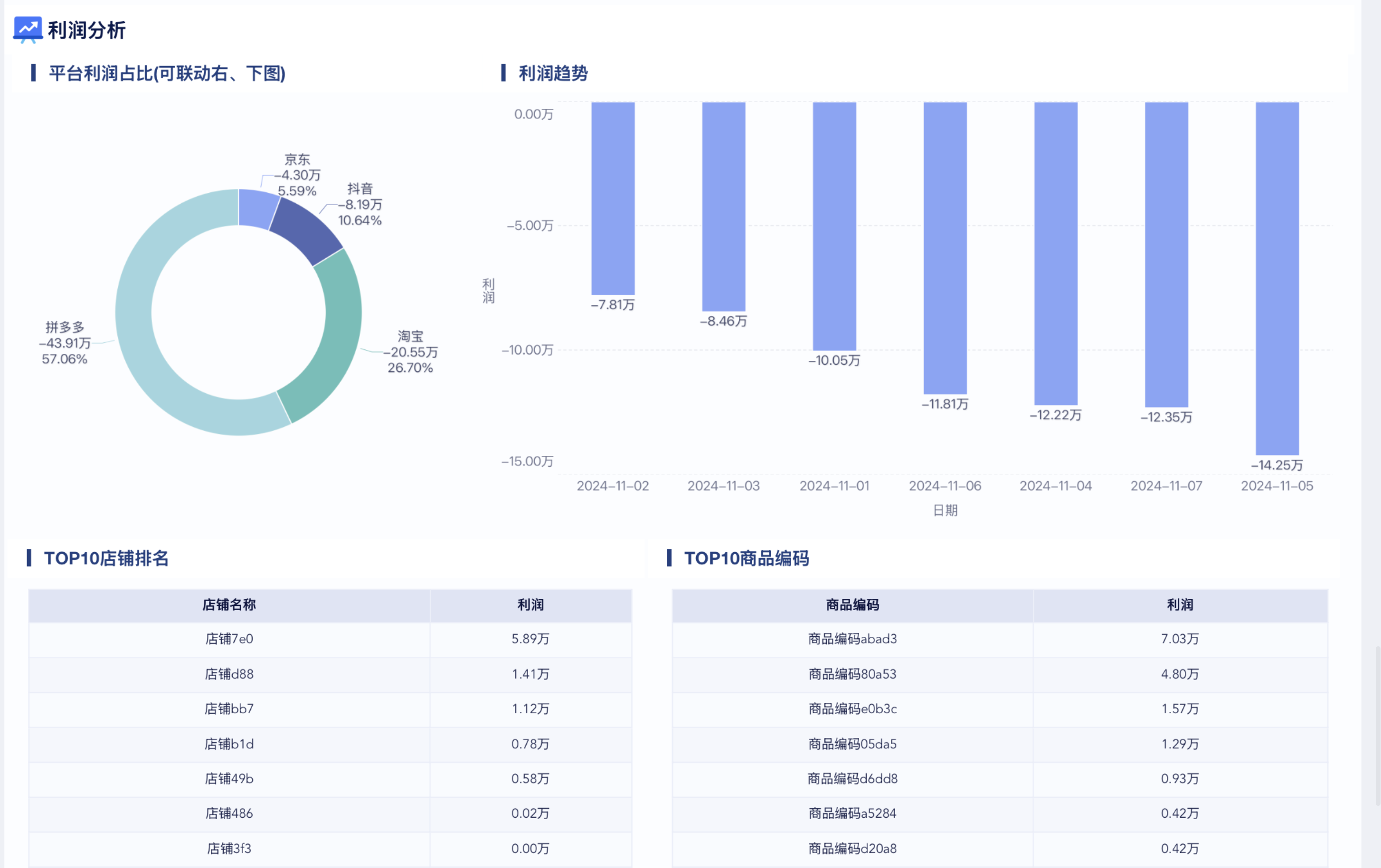Image resolution: width=1381 pixels, height=868 pixels.
Task: Click the 商品编码e0b3c row
Action: tap(852, 709)
